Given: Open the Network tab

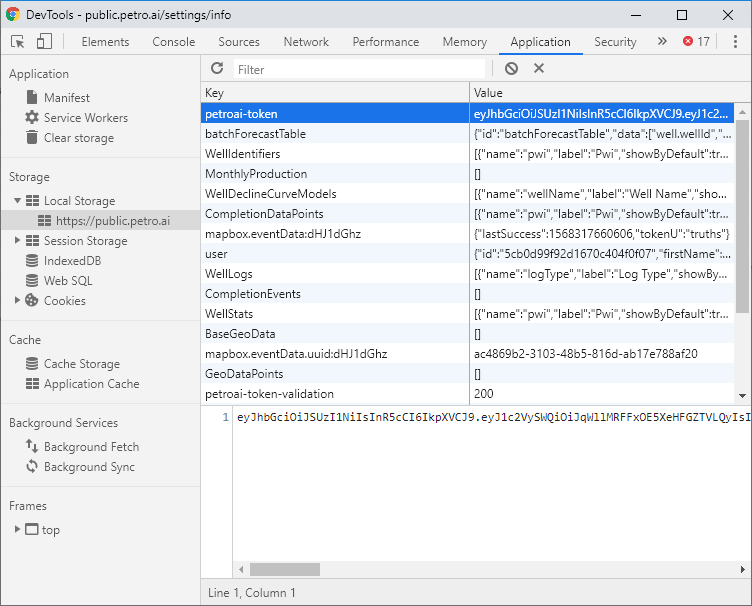Looking at the screenshot, I should pyautogui.click(x=306, y=42).
